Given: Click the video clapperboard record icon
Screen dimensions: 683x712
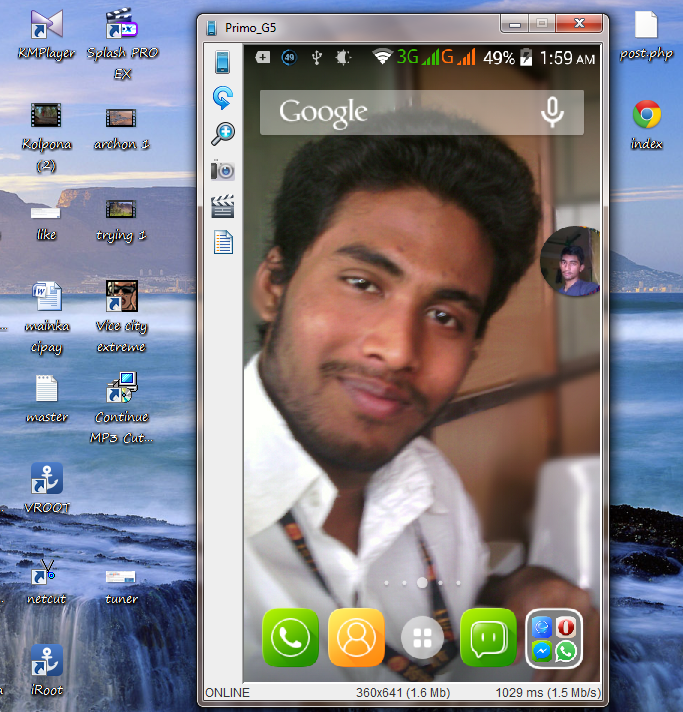Looking at the screenshot, I should tap(223, 206).
